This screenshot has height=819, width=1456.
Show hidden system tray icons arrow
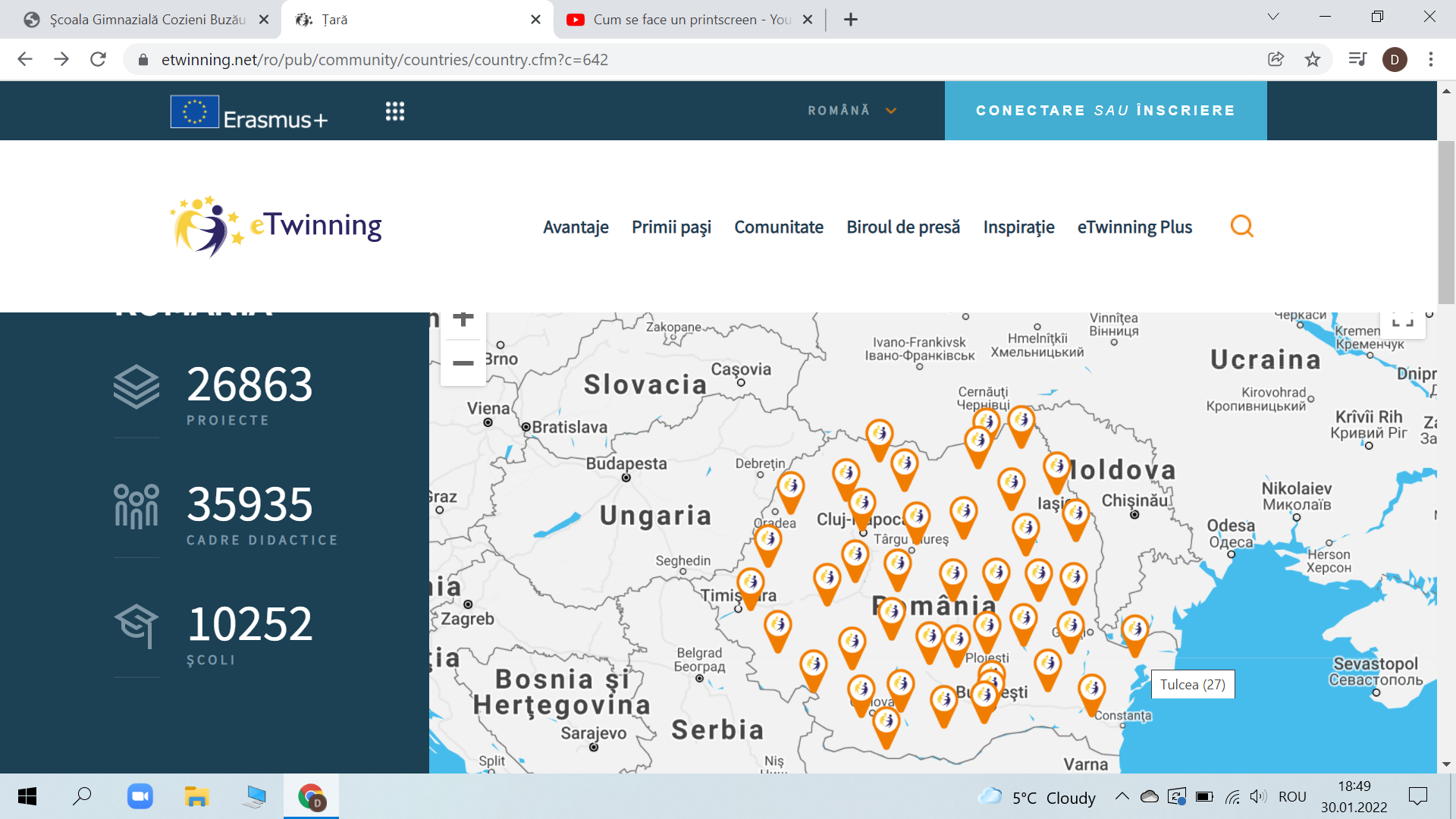(x=1122, y=796)
